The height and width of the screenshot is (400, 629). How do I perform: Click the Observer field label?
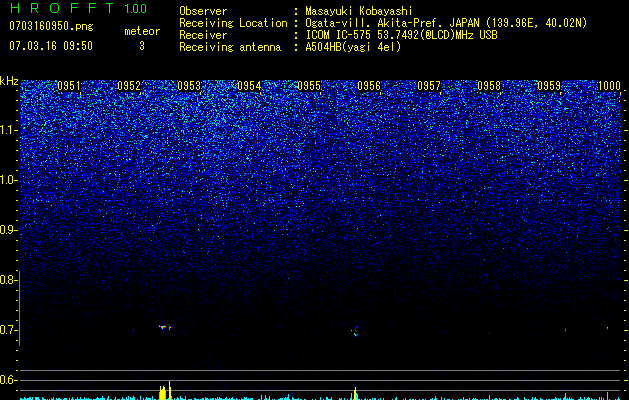pos(203,11)
